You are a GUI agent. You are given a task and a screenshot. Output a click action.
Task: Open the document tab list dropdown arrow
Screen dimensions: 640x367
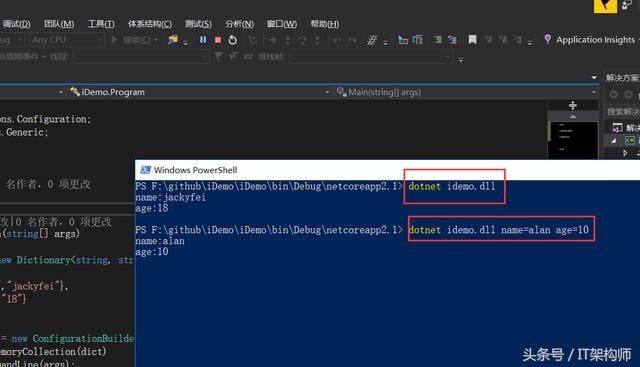594,77
